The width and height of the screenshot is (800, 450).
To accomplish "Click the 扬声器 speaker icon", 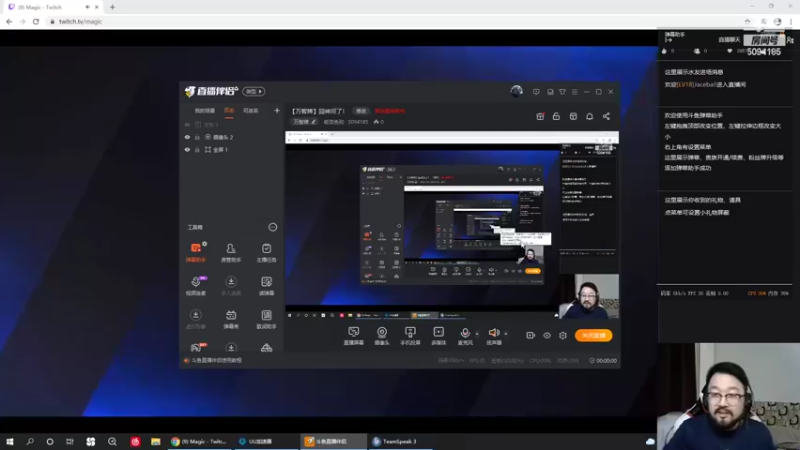I will [x=493, y=333].
